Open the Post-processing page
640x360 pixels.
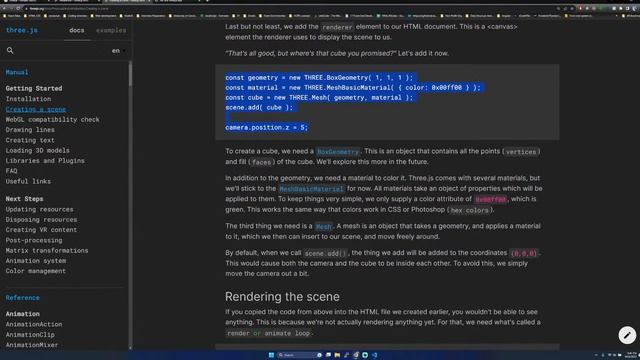pos(34,240)
